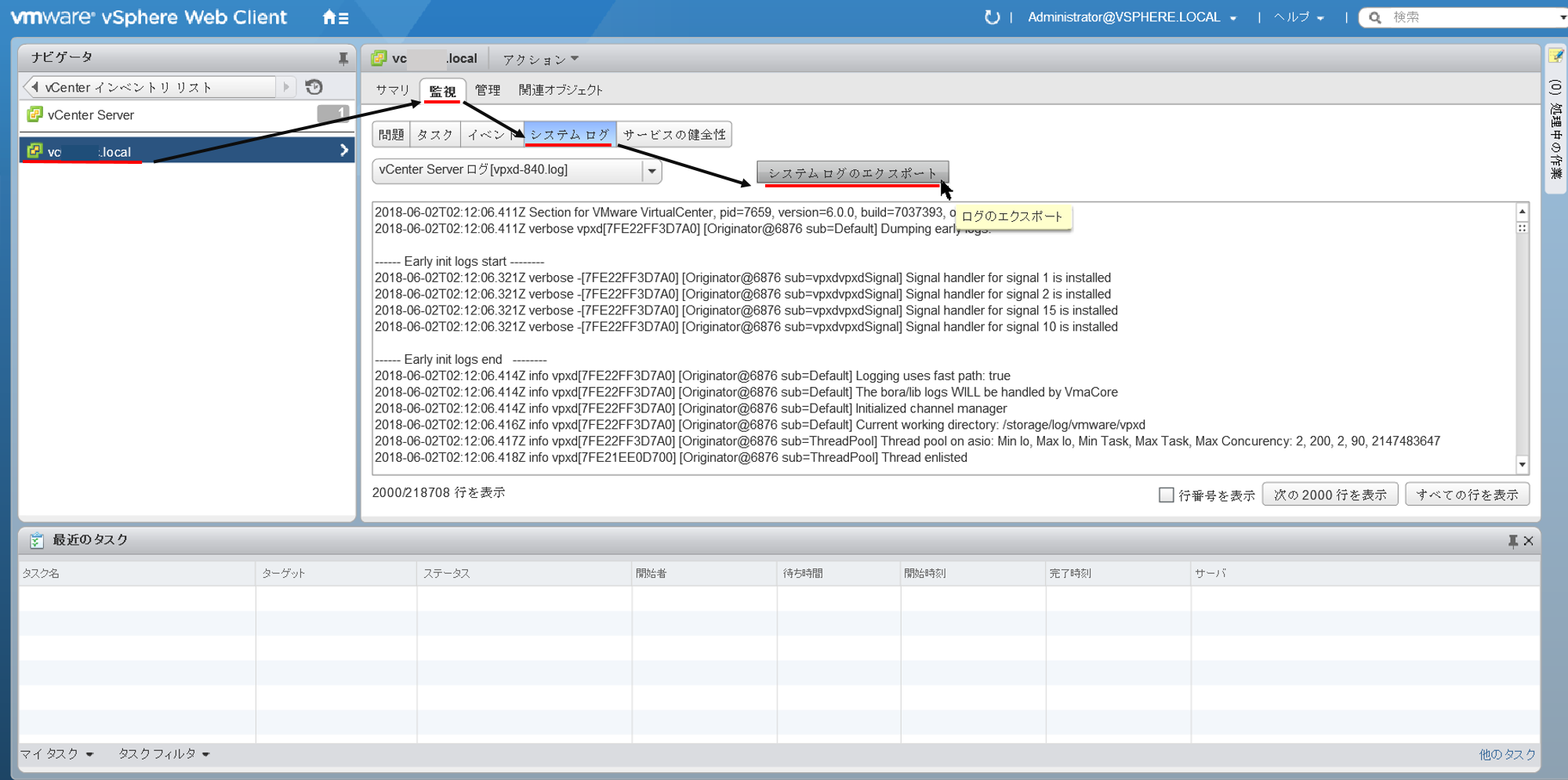Click the vCenter object icon in header
The width and height of the screenshot is (1568, 780).
(x=379, y=58)
